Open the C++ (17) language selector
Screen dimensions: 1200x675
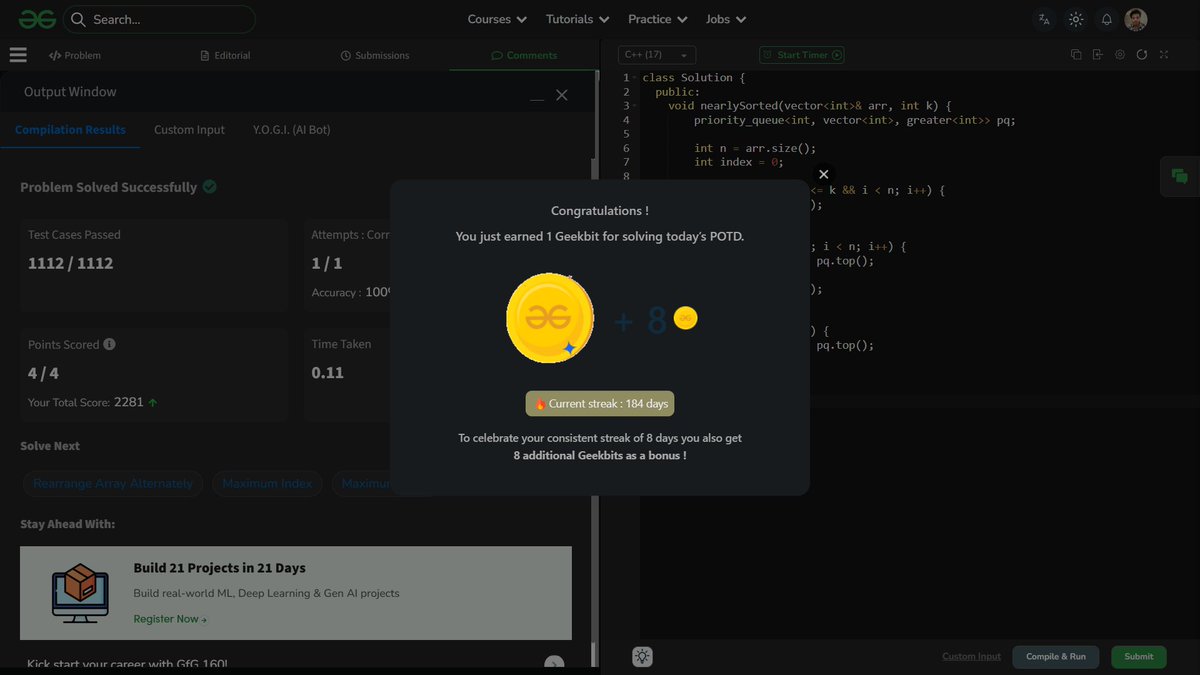tap(657, 55)
